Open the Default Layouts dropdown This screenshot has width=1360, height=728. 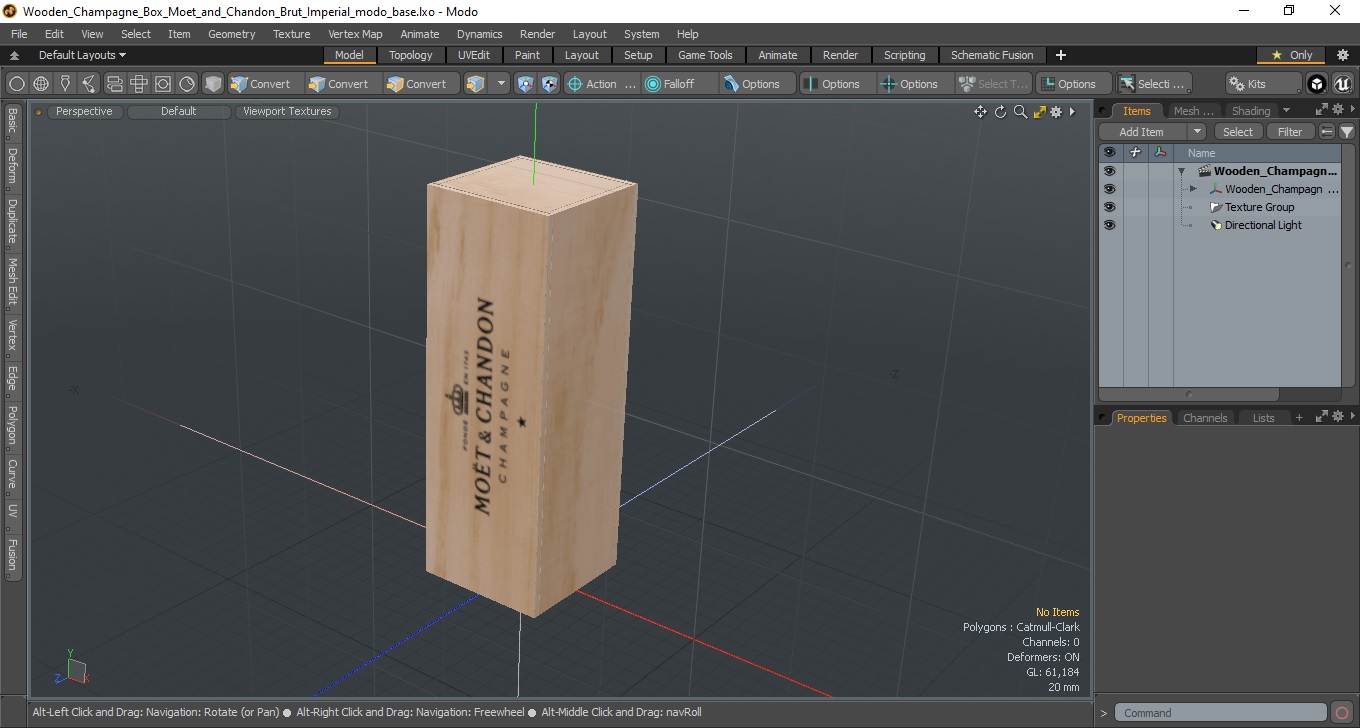click(82, 55)
